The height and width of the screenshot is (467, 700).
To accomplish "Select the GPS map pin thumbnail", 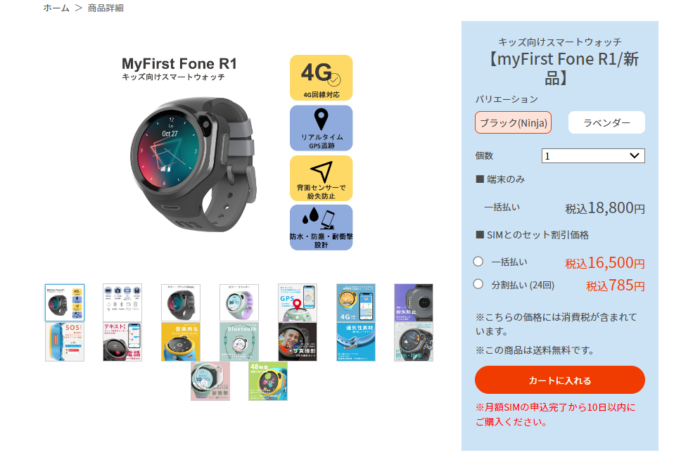I will tap(297, 303).
